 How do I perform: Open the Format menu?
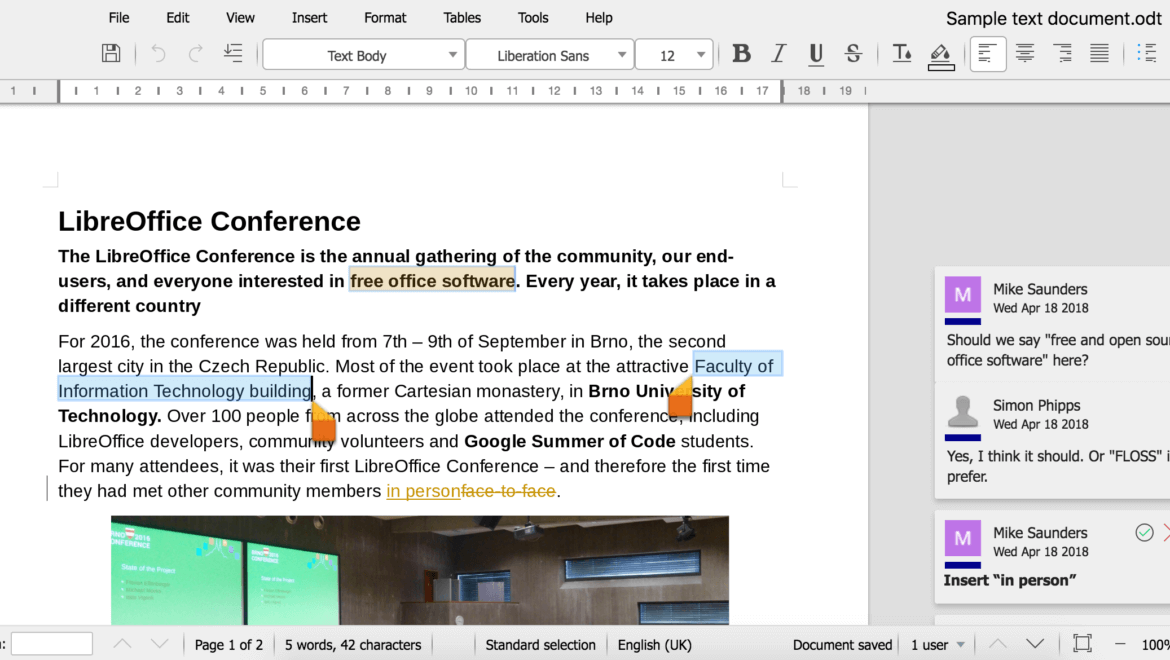(385, 17)
